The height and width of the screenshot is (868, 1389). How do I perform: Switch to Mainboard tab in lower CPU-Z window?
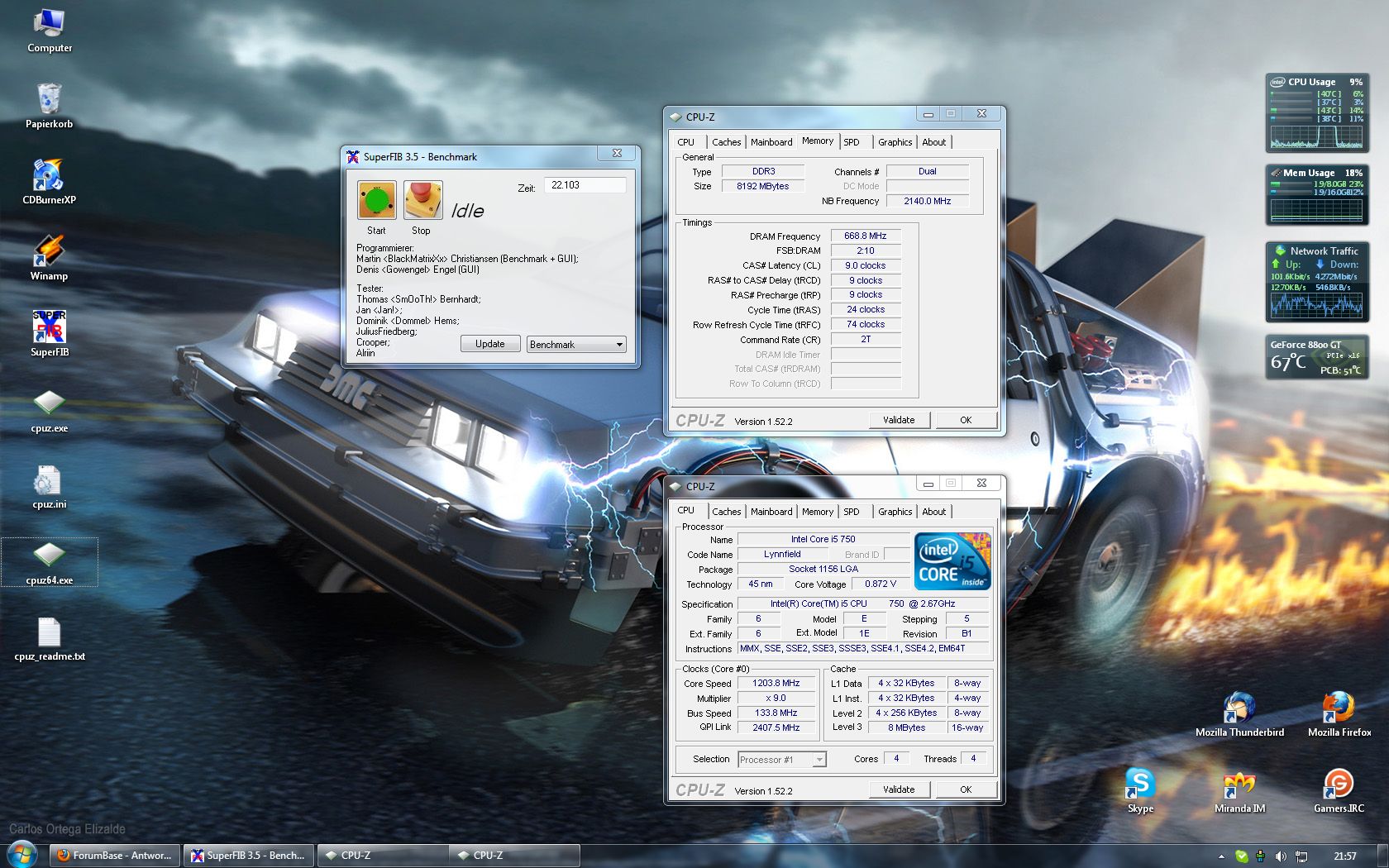click(771, 512)
